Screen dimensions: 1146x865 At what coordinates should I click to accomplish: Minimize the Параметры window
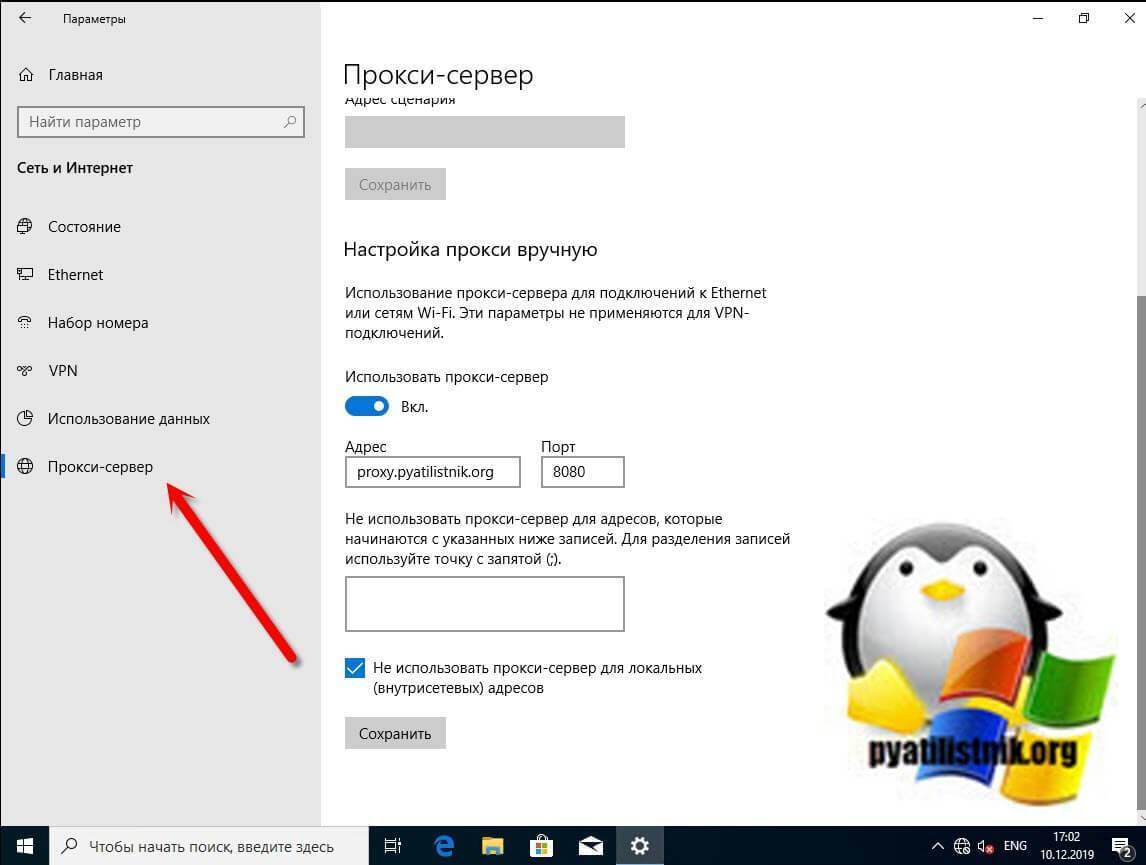click(x=1038, y=18)
